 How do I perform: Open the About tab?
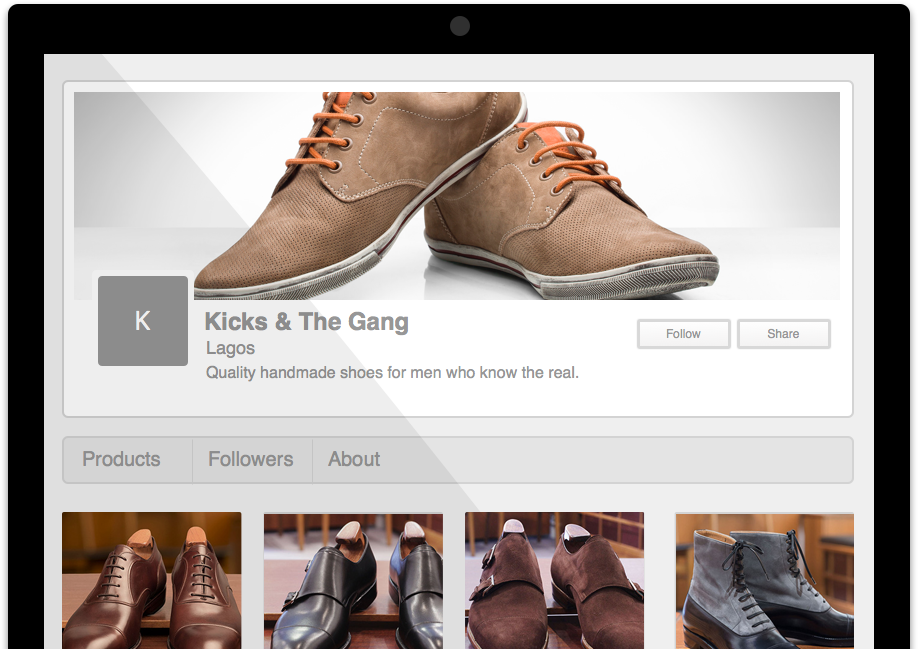[x=354, y=459]
